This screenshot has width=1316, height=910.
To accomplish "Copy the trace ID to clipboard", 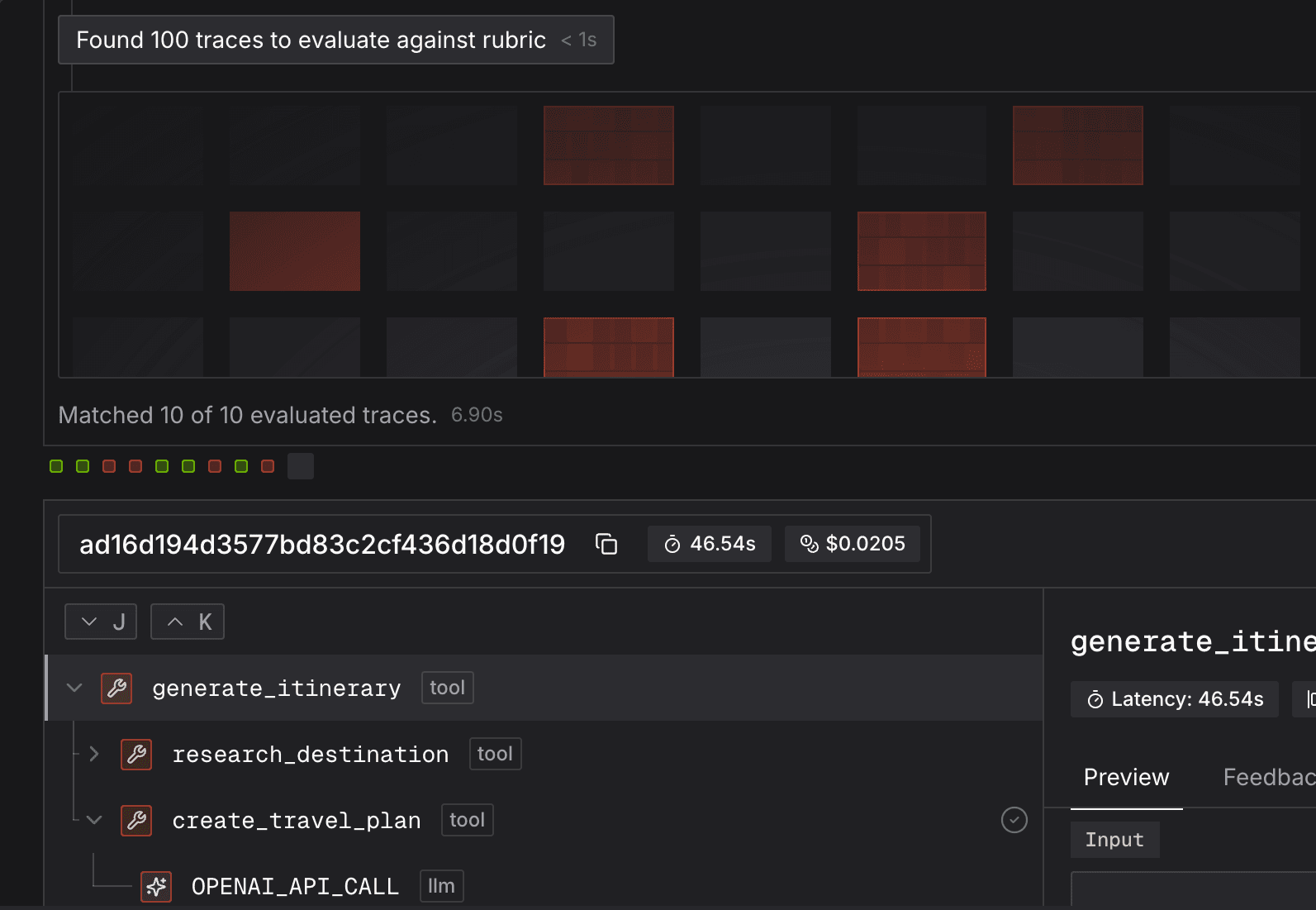I will coord(606,544).
